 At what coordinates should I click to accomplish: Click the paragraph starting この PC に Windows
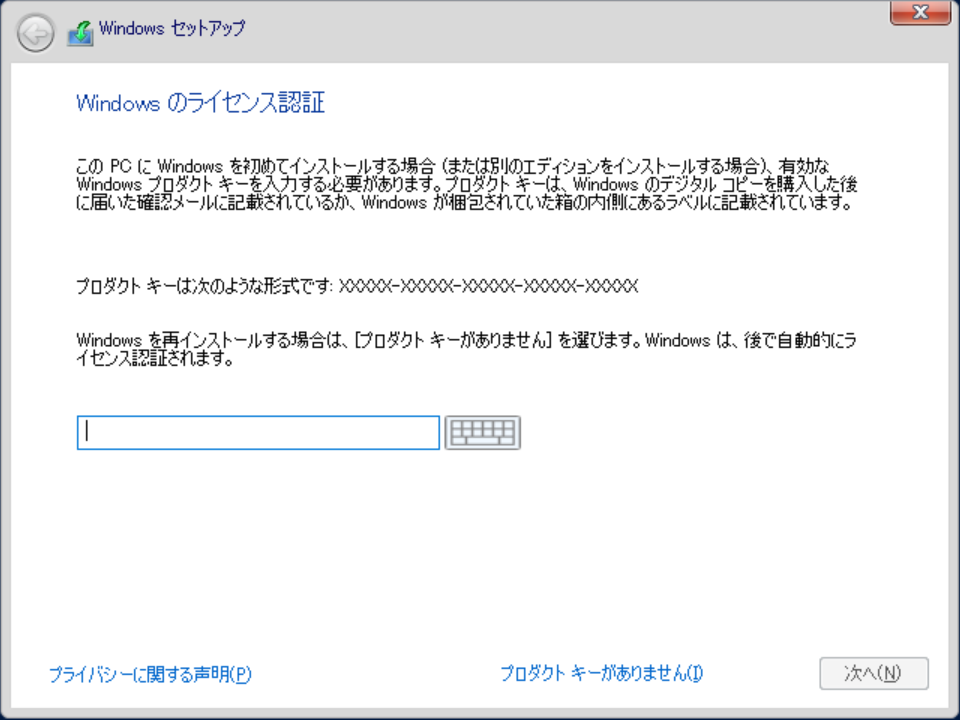tap(467, 184)
